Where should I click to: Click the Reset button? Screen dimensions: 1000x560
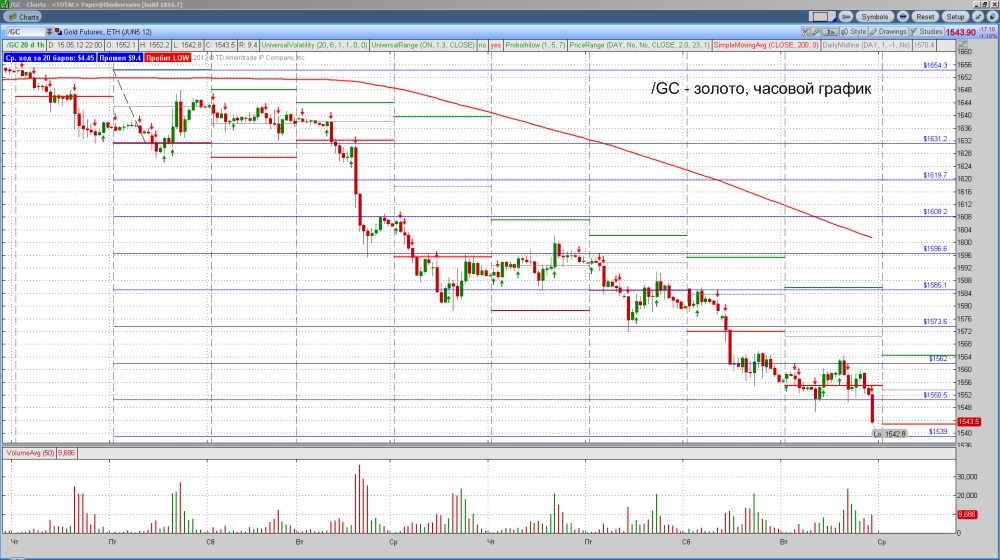pos(925,17)
